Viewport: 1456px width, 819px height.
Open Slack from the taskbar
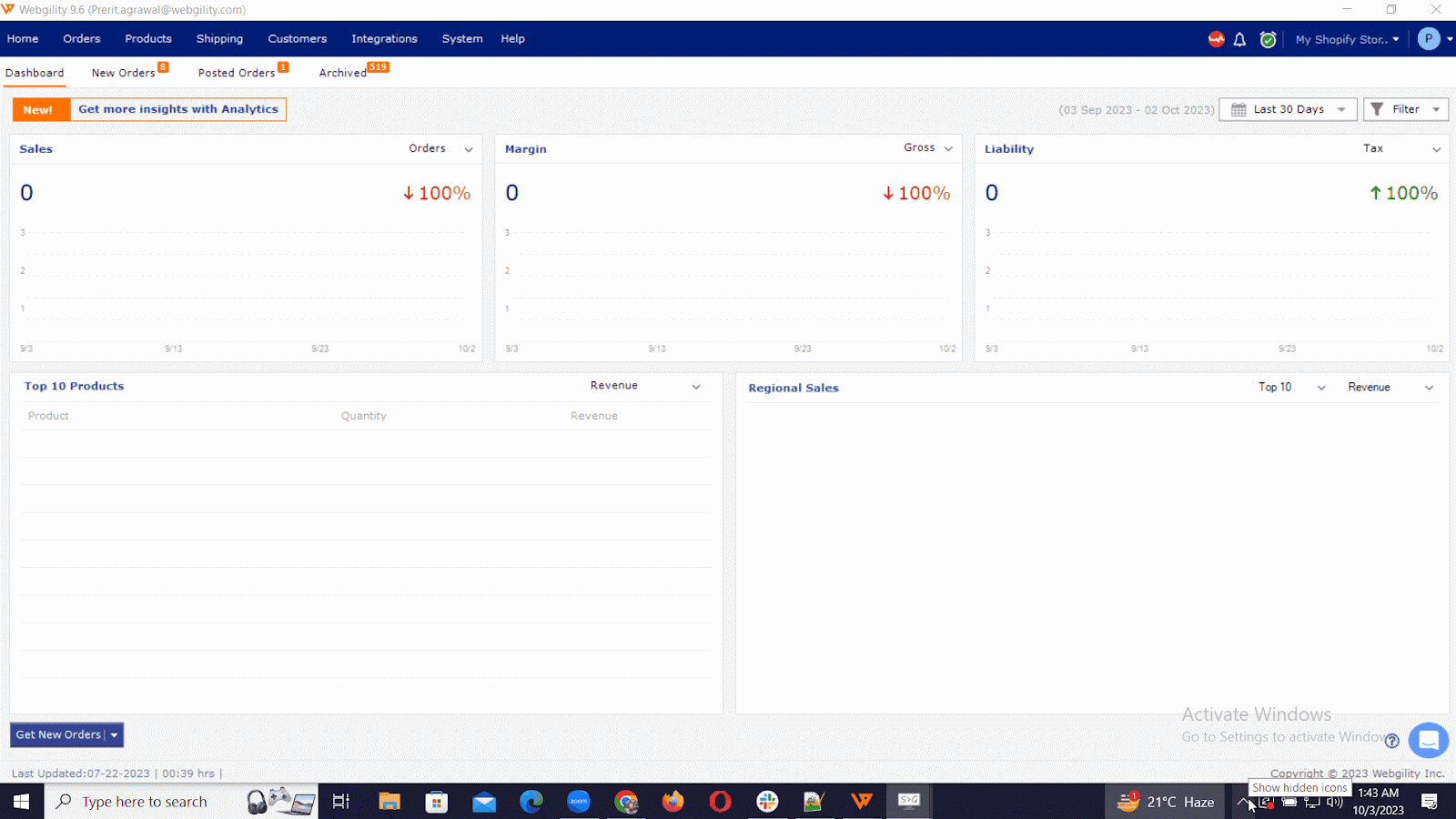[x=767, y=801]
